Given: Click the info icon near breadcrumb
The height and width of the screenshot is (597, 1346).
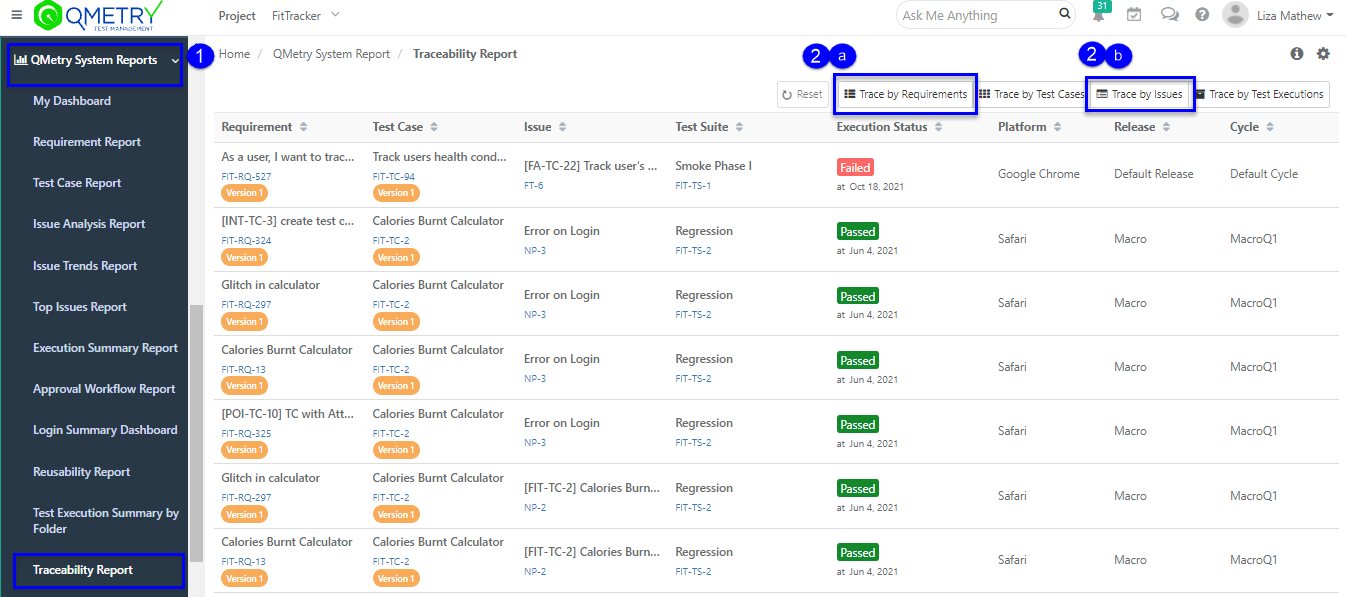Looking at the screenshot, I should tap(1297, 54).
